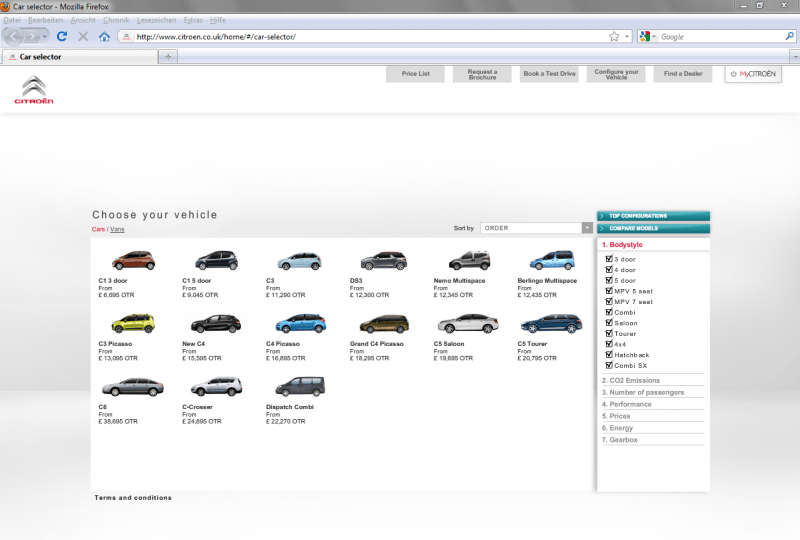800x540 pixels.
Task: Select the Cars link
Action: click(x=98, y=229)
